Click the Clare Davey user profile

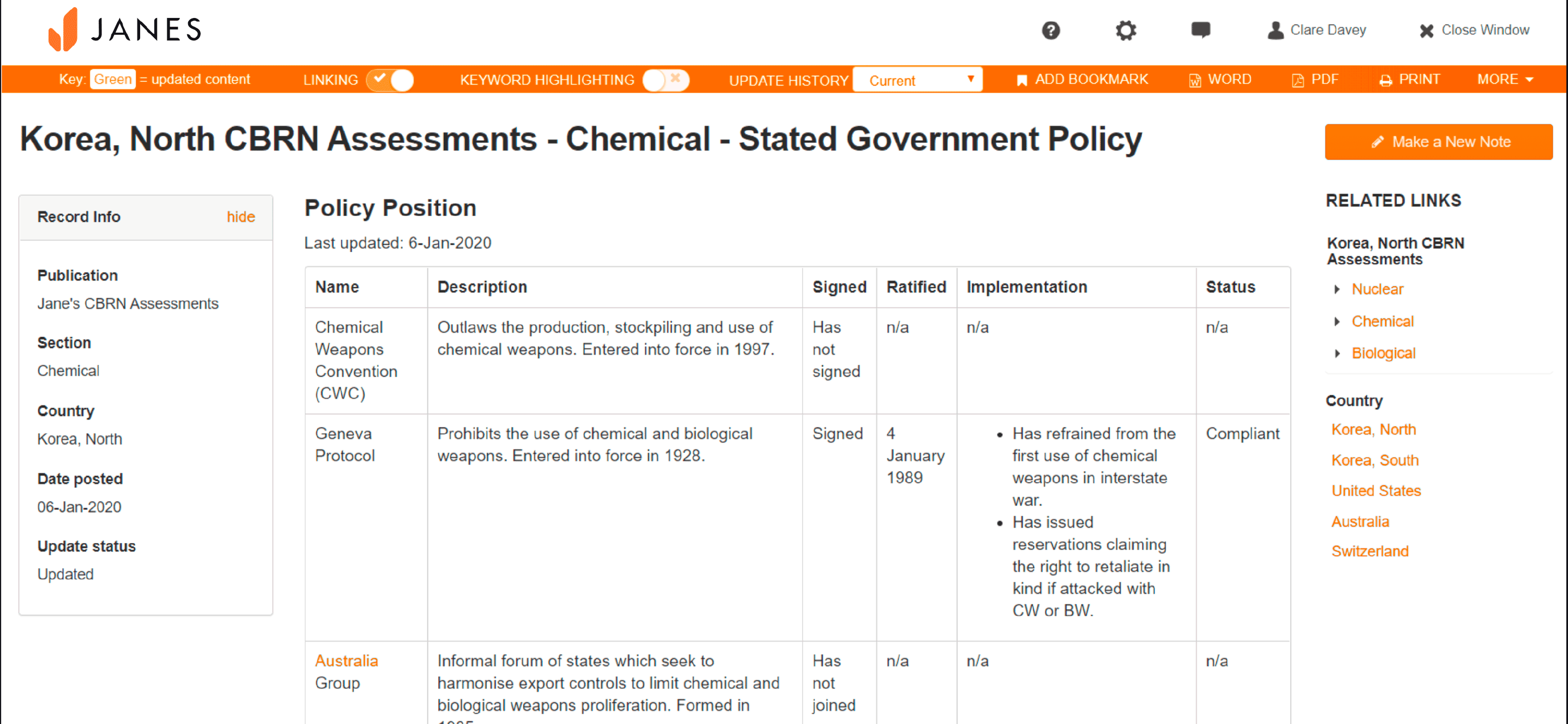pyautogui.click(x=1316, y=30)
